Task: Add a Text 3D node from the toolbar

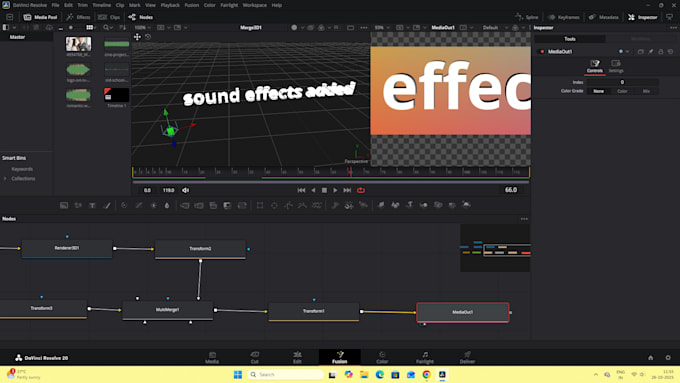Action: pyautogui.click(x=409, y=205)
